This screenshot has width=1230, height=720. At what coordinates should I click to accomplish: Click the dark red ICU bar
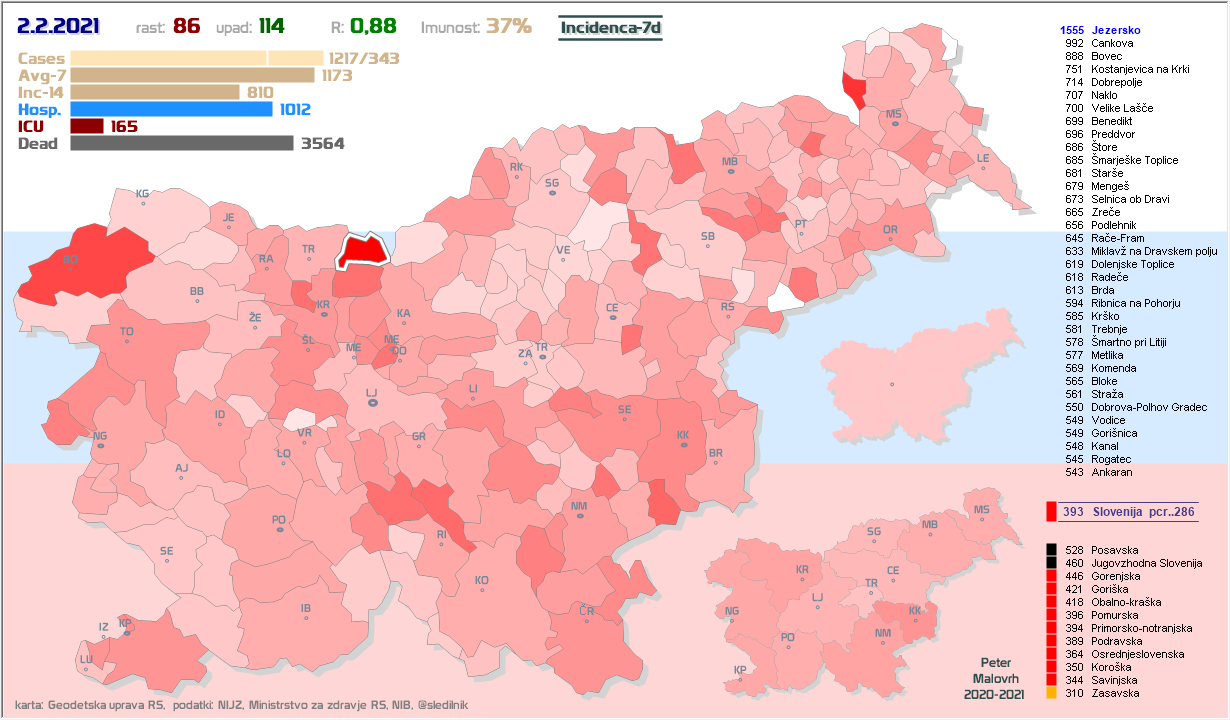pyautogui.click(x=87, y=126)
